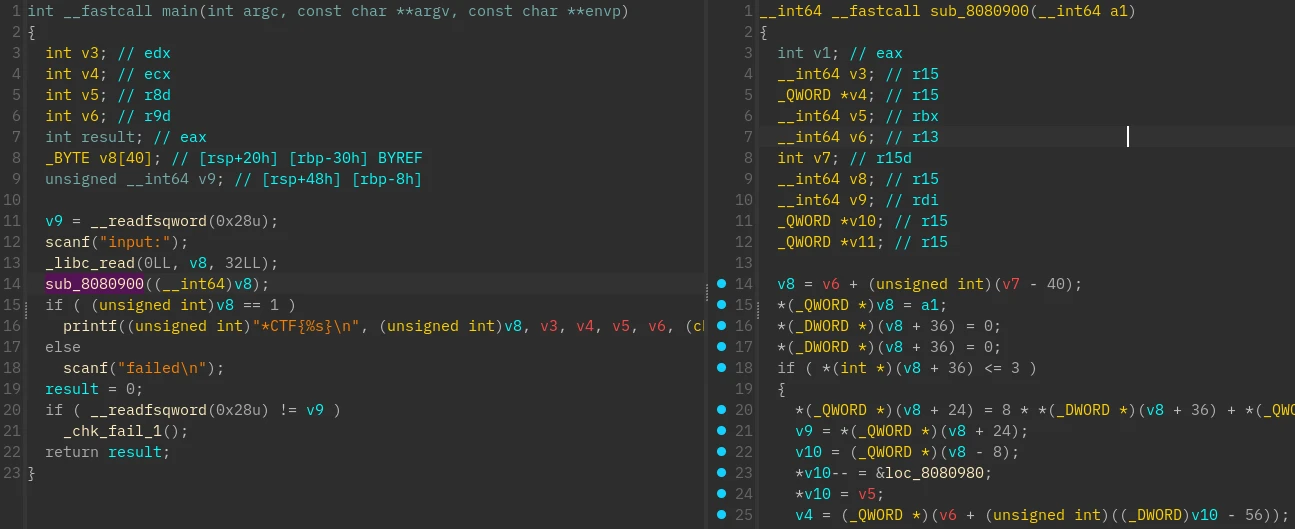Toggle breakpoint dot on line 25 in right pane
The width and height of the screenshot is (1295, 529).
[x=721, y=515]
